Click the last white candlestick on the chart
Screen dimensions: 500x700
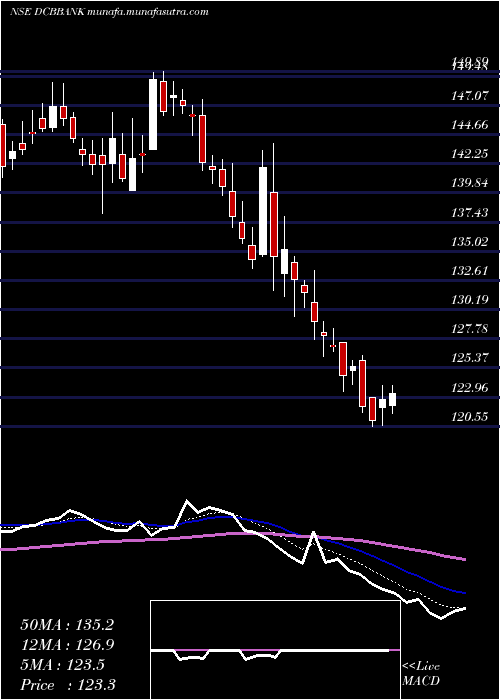[392, 400]
